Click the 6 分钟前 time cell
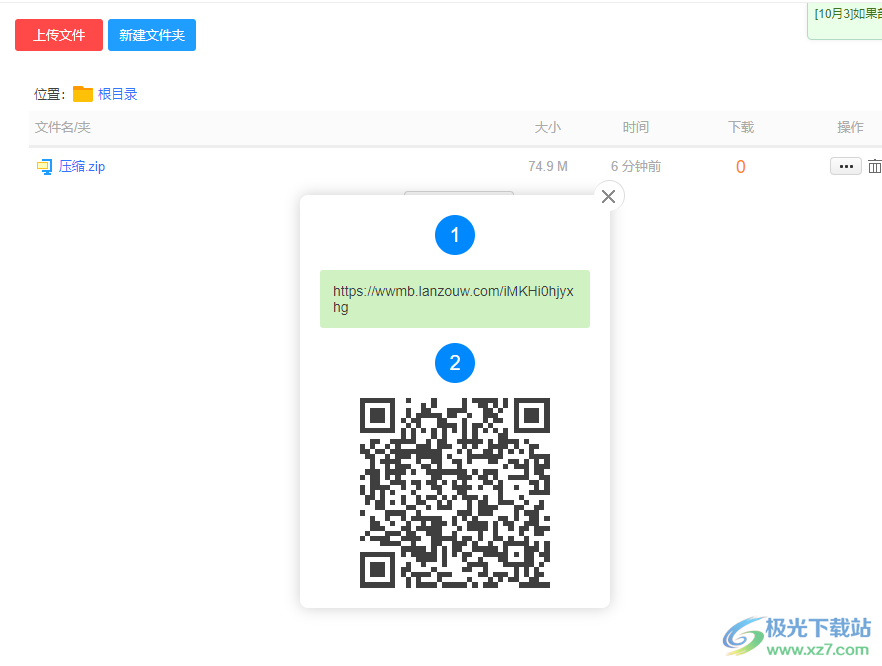Image resolution: width=882 pixels, height=666 pixels. point(636,166)
